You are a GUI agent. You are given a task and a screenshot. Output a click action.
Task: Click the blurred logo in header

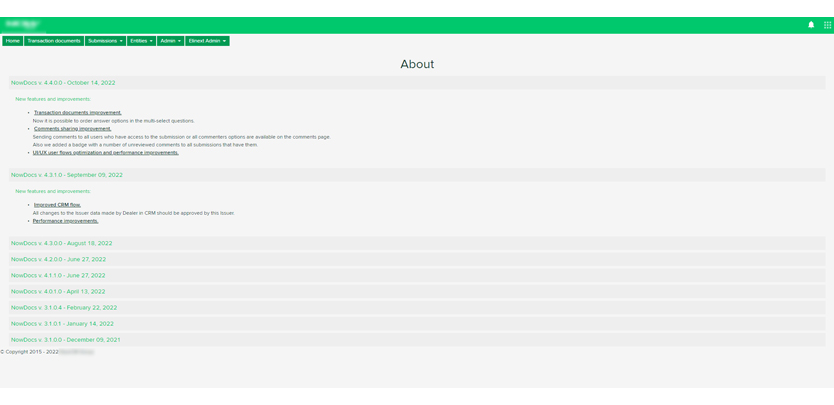22,24
